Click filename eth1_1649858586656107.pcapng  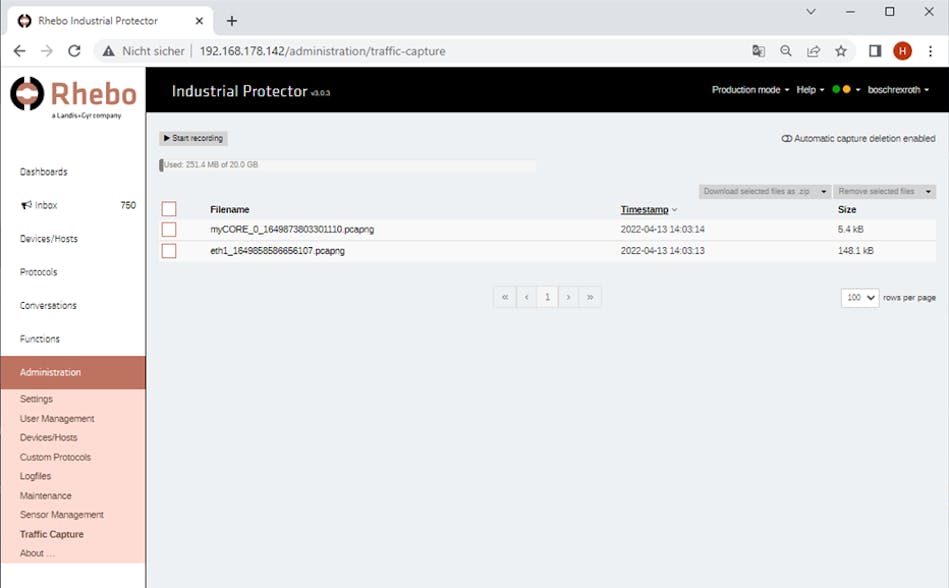click(x=277, y=250)
